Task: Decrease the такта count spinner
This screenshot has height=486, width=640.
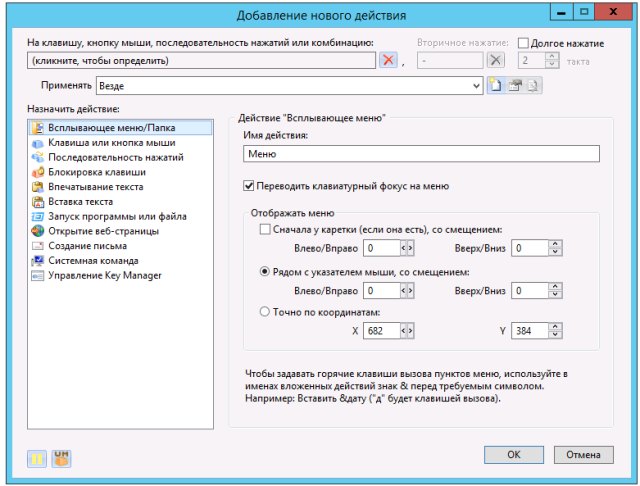Action: point(552,64)
